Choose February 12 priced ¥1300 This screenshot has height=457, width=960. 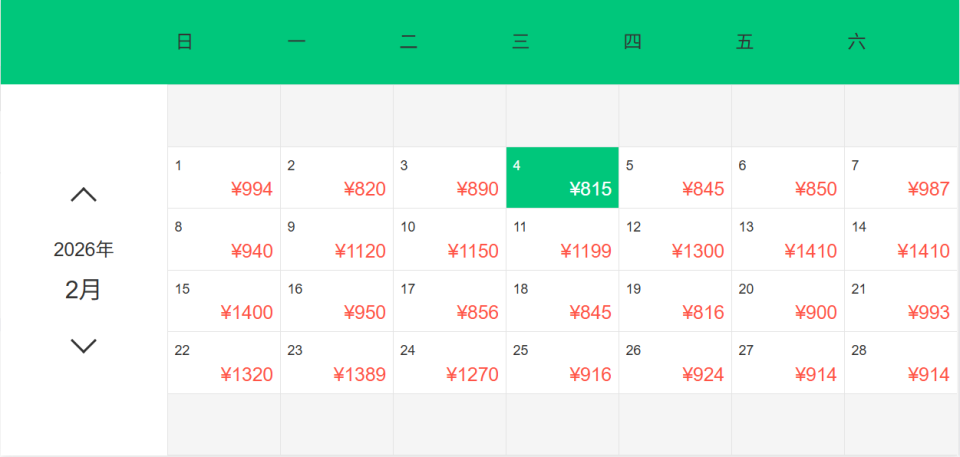coord(675,240)
